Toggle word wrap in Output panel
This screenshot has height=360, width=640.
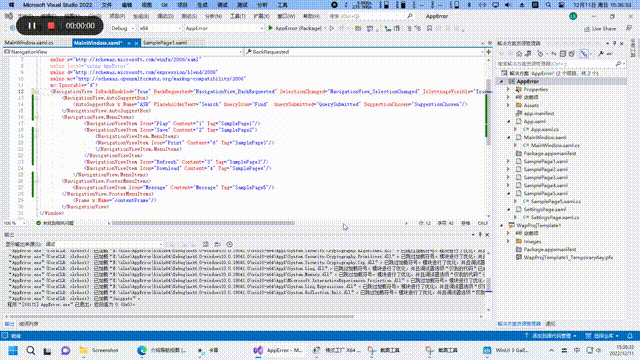[x=218, y=244]
